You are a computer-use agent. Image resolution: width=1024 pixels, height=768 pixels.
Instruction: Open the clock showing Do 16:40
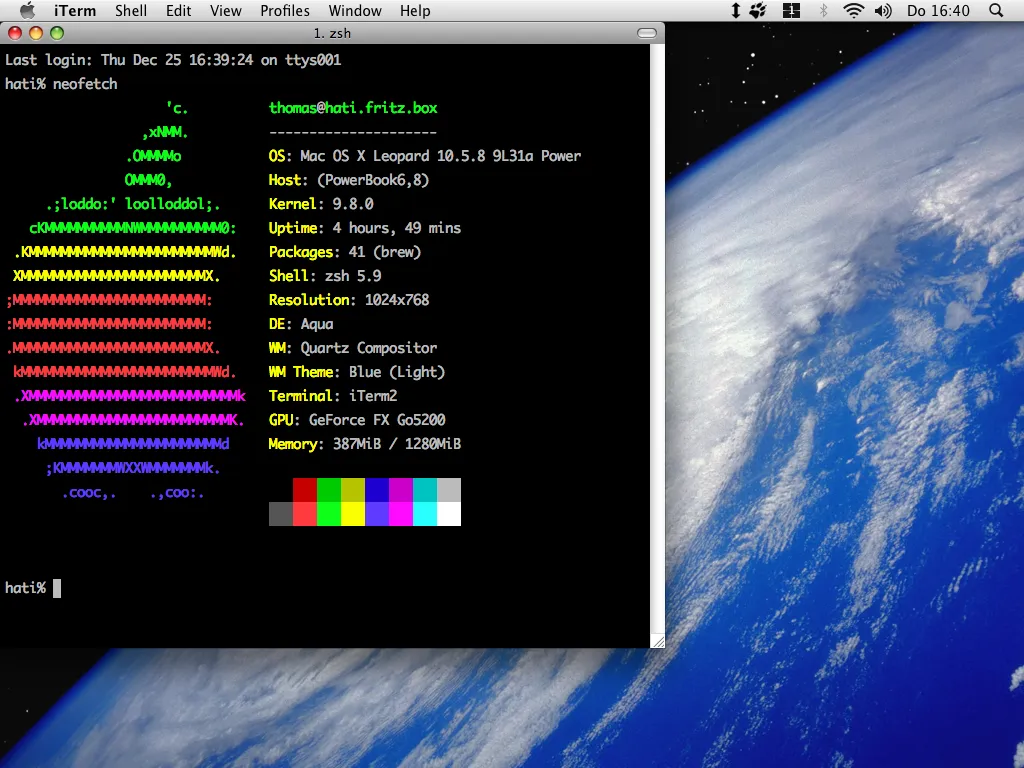coord(937,11)
